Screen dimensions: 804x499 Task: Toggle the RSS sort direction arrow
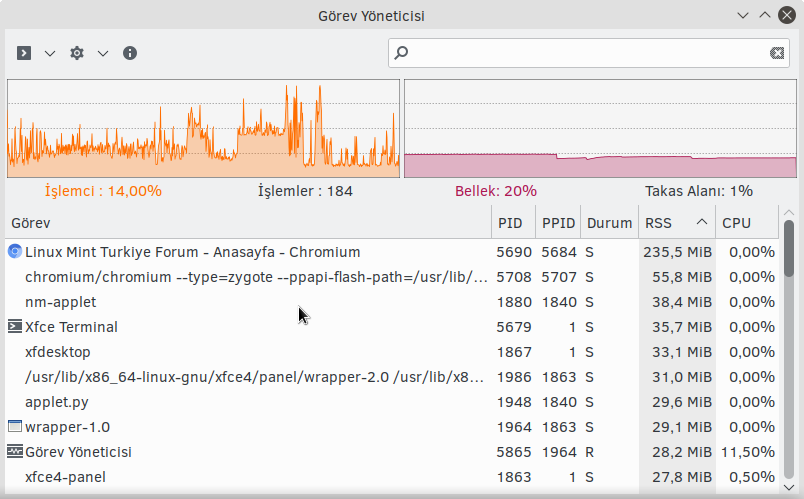coord(702,222)
